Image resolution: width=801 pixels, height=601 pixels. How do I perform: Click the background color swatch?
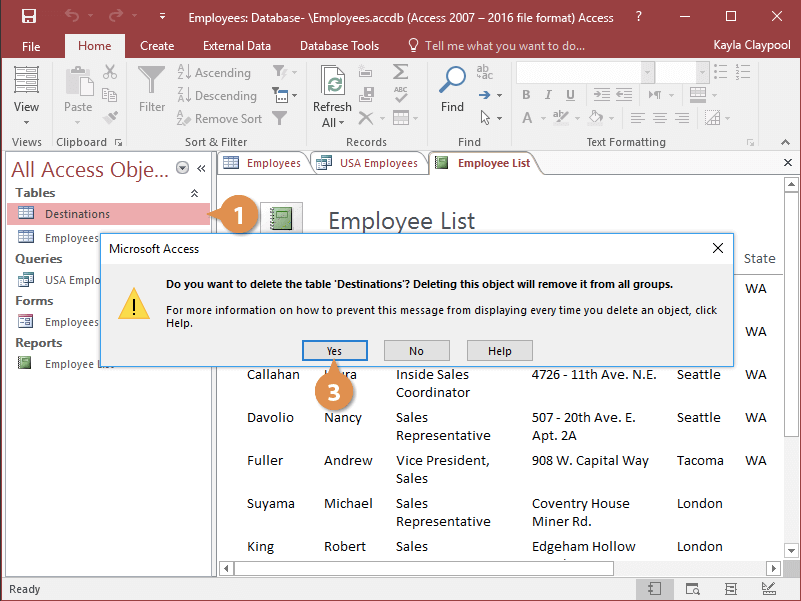pyautogui.click(x=594, y=117)
